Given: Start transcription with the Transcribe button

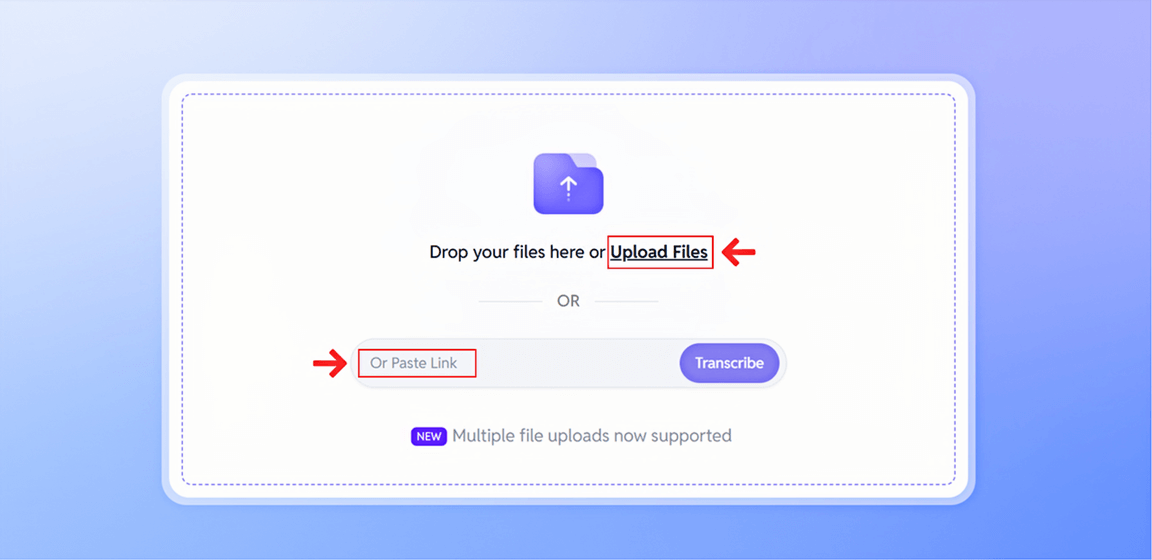Looking at the screenshot, I should [x=729, y=363].
